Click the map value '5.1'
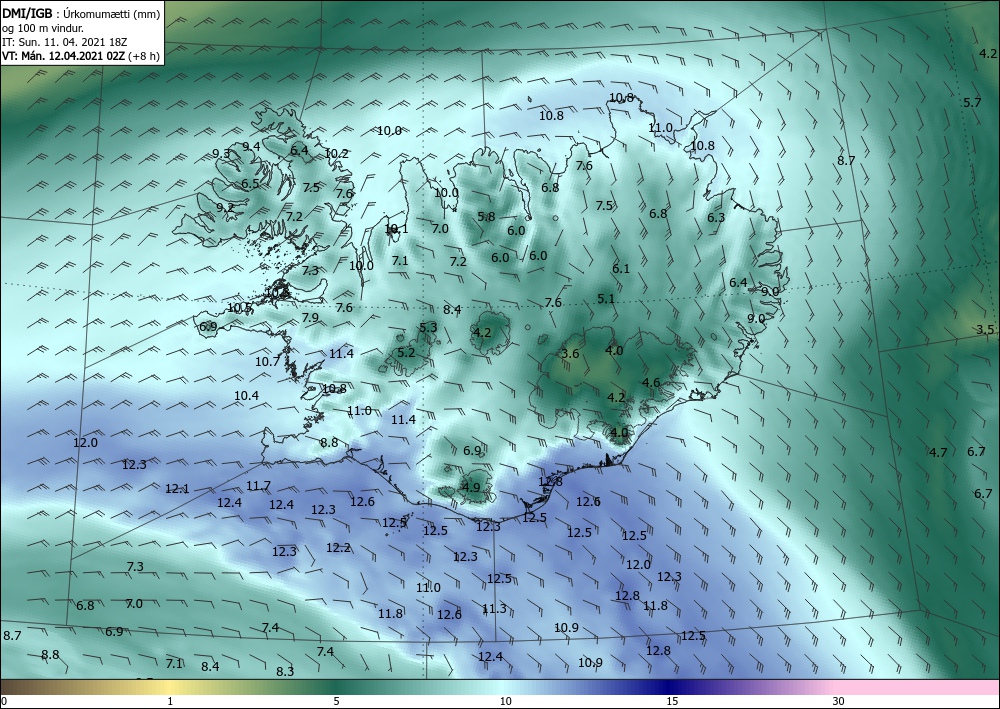The image size is (1000, 709). 606,298
